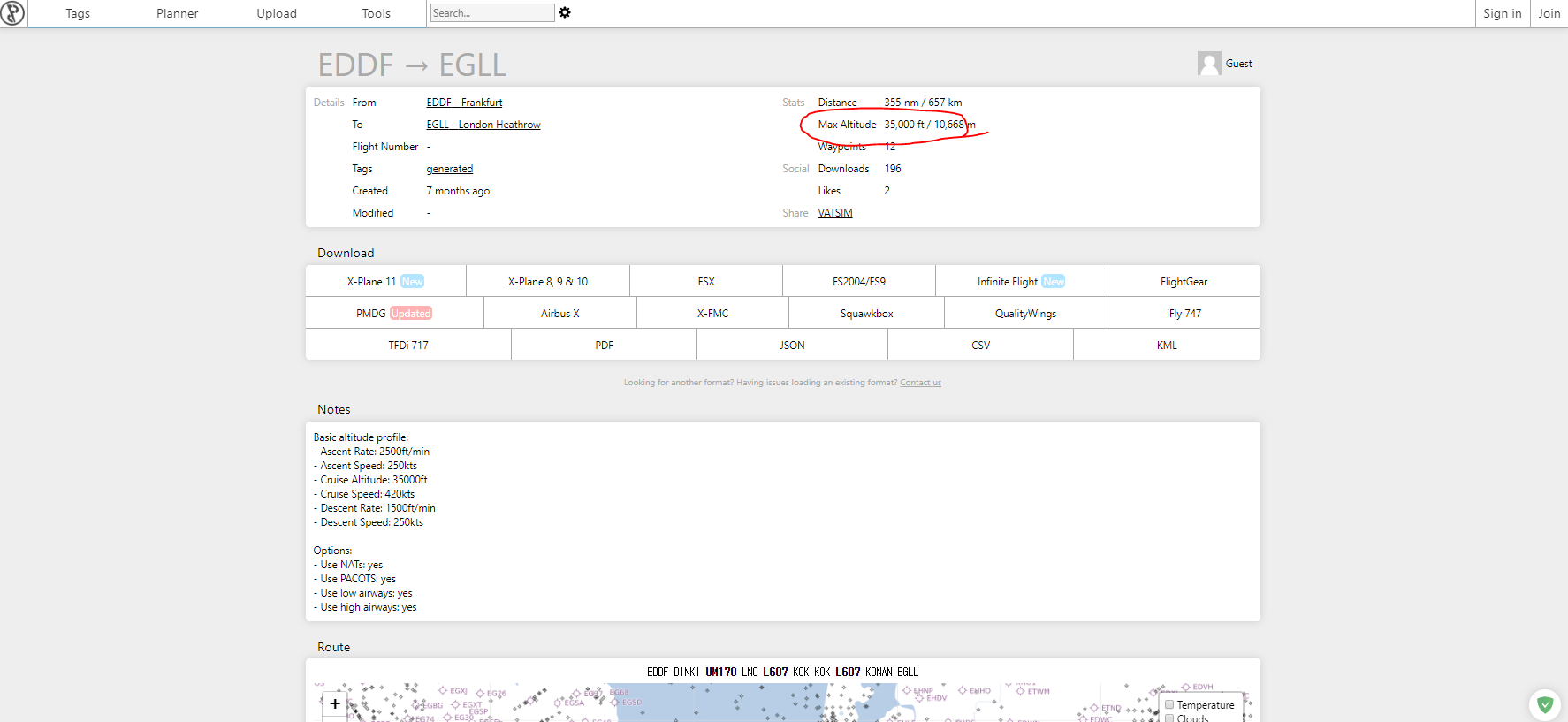The width and height of the screenshot is (1568, 722).
Task: Download plan as KML
Action: click(x=1167, y=345)
